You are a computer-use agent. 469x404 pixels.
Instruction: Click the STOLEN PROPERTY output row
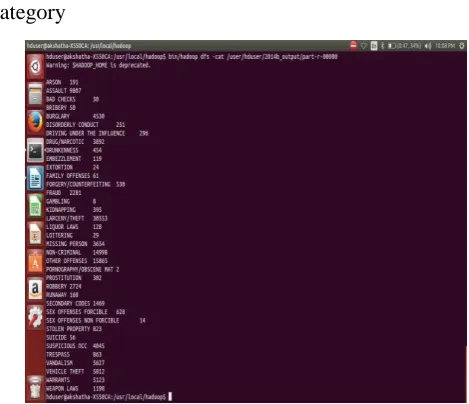pos(74,328)
